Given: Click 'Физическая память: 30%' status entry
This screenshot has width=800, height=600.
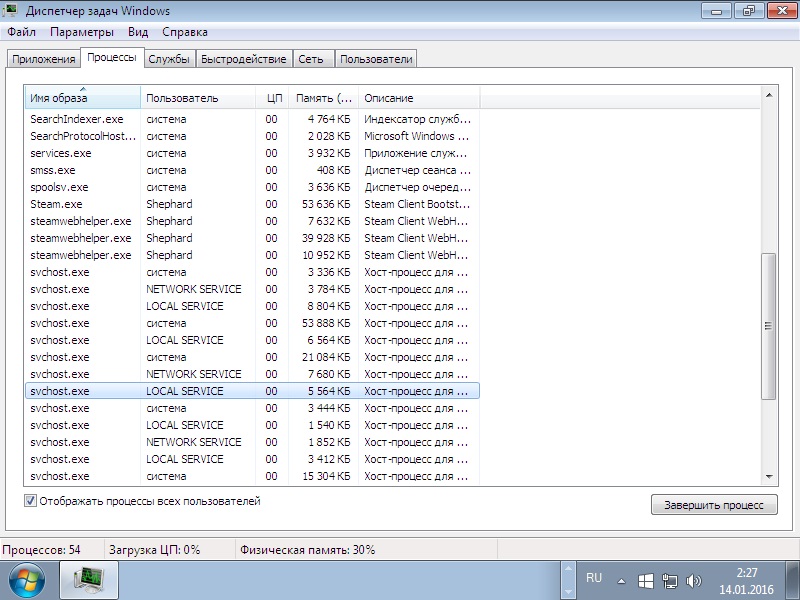Looking at the screenshot, I should (x=308, y=550).
